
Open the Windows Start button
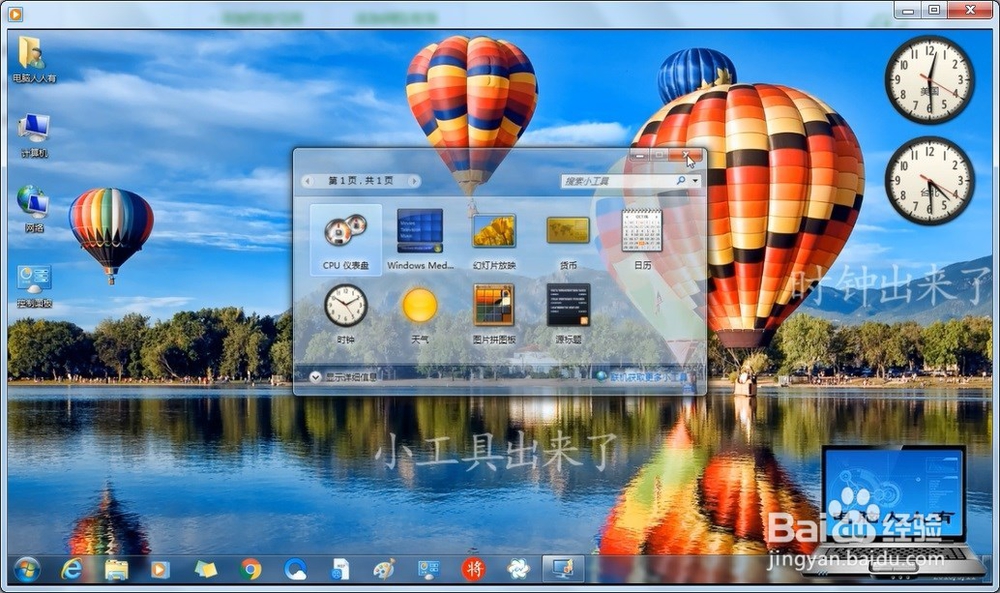26,569
